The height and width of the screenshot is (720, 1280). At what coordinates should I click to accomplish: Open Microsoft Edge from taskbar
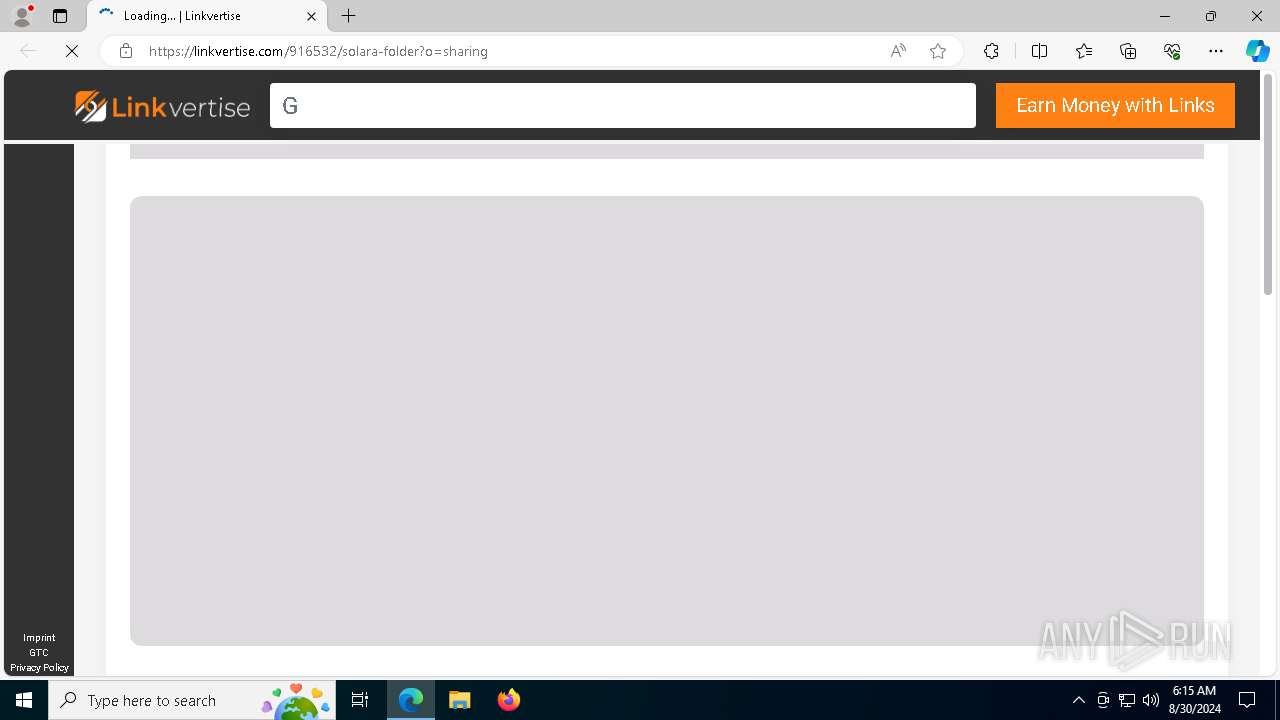click(x=411, y=700)
